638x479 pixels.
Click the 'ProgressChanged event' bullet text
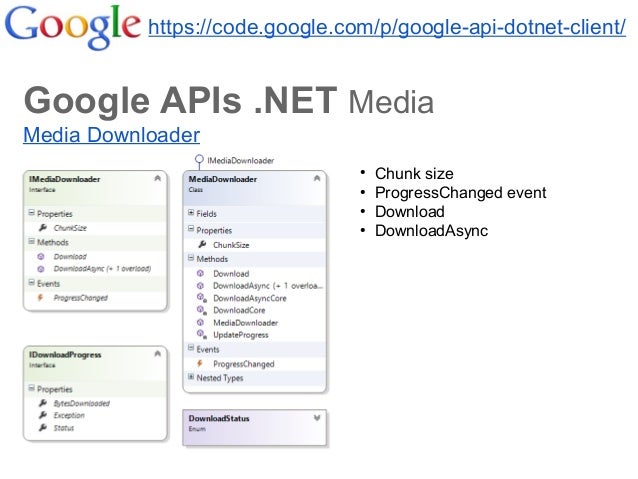(460, 193)
